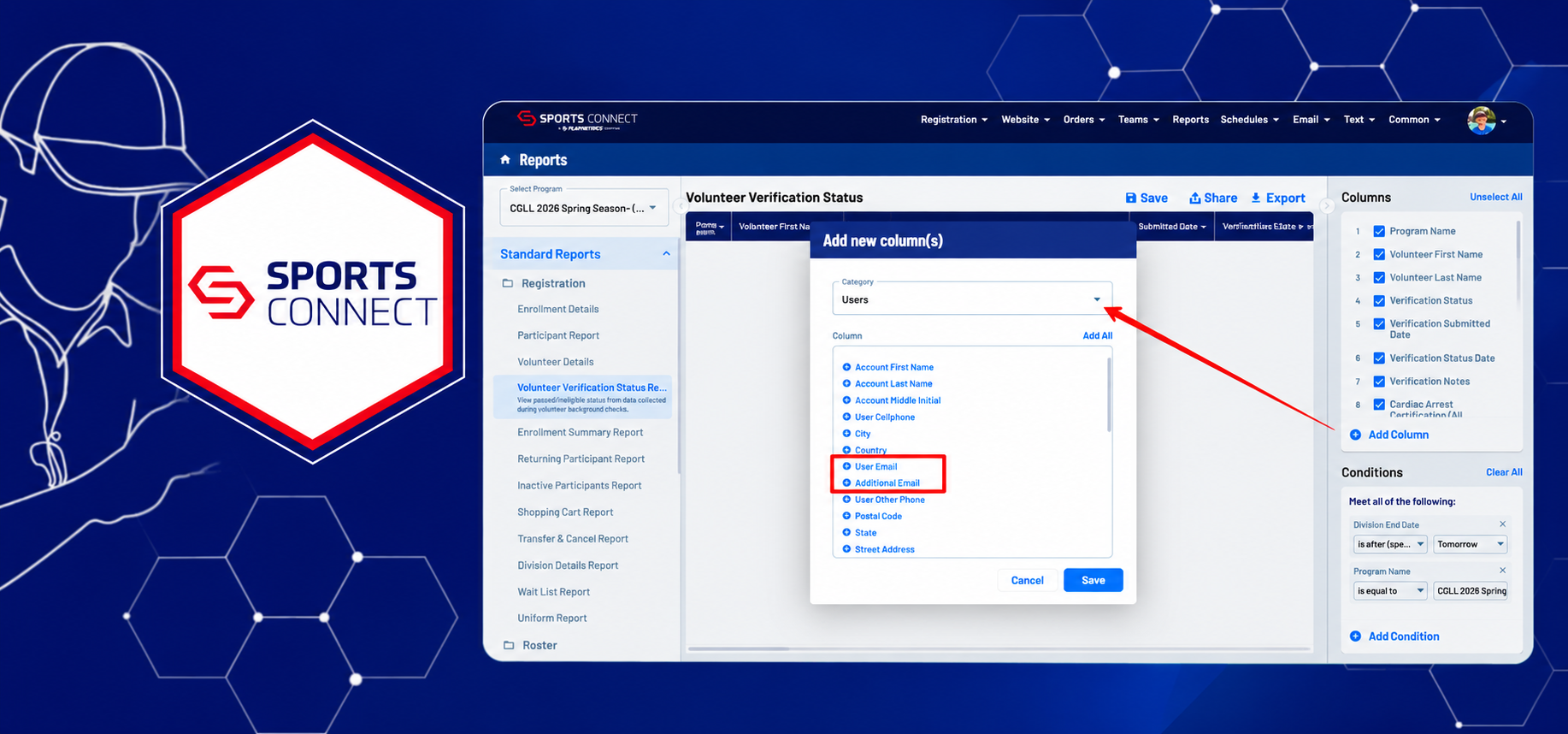Viewport: 1568px width, 734px height.
Task: Click the home icon beside Reports
Action: click(x=505, y=159)
